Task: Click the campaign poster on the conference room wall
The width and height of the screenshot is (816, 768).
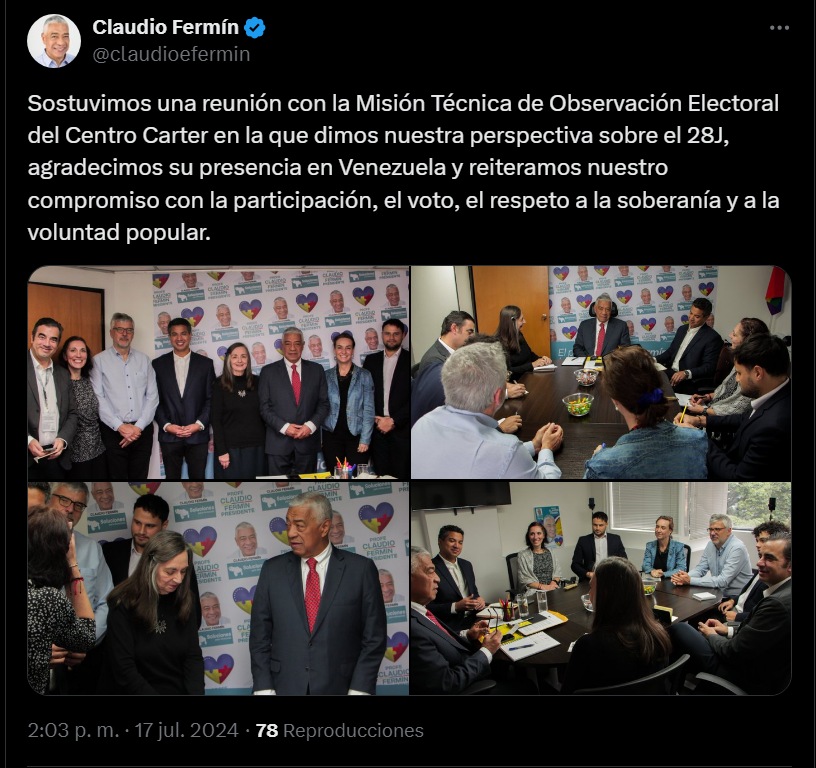Action: click(549, 525)
